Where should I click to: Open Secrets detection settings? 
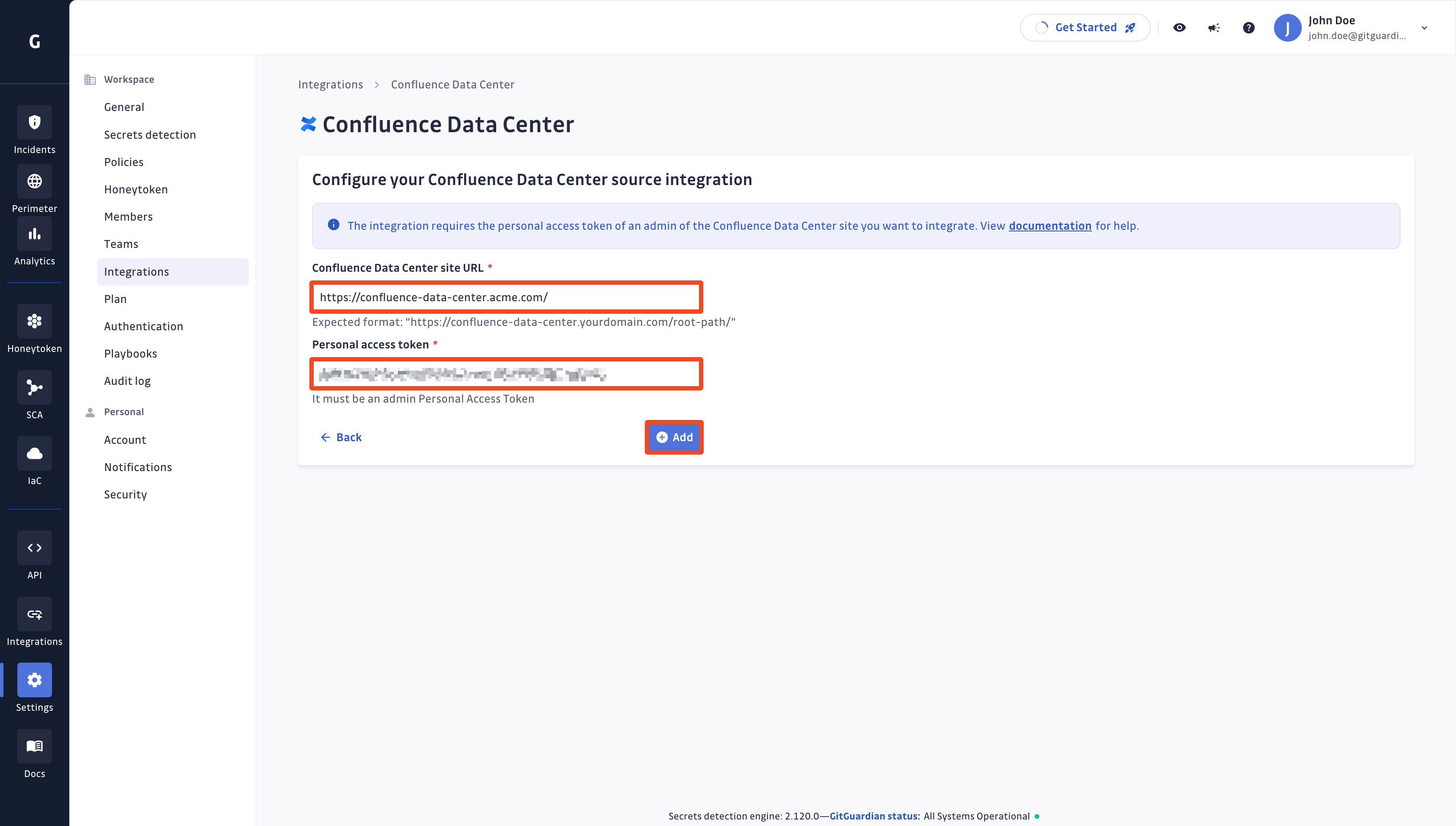(x=172, y=135)
